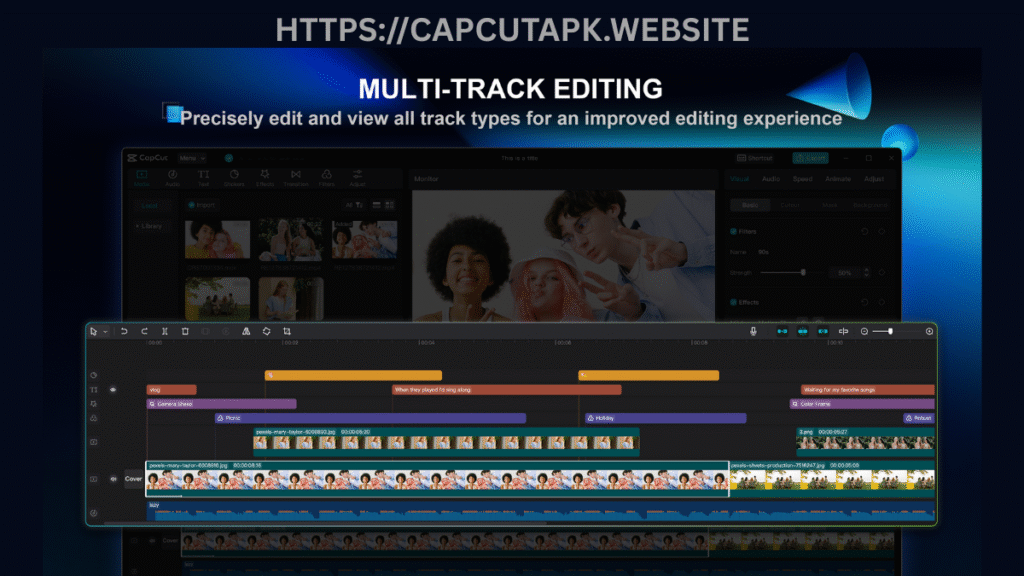Open the Text tab in top toolbar

coord(203,178)
